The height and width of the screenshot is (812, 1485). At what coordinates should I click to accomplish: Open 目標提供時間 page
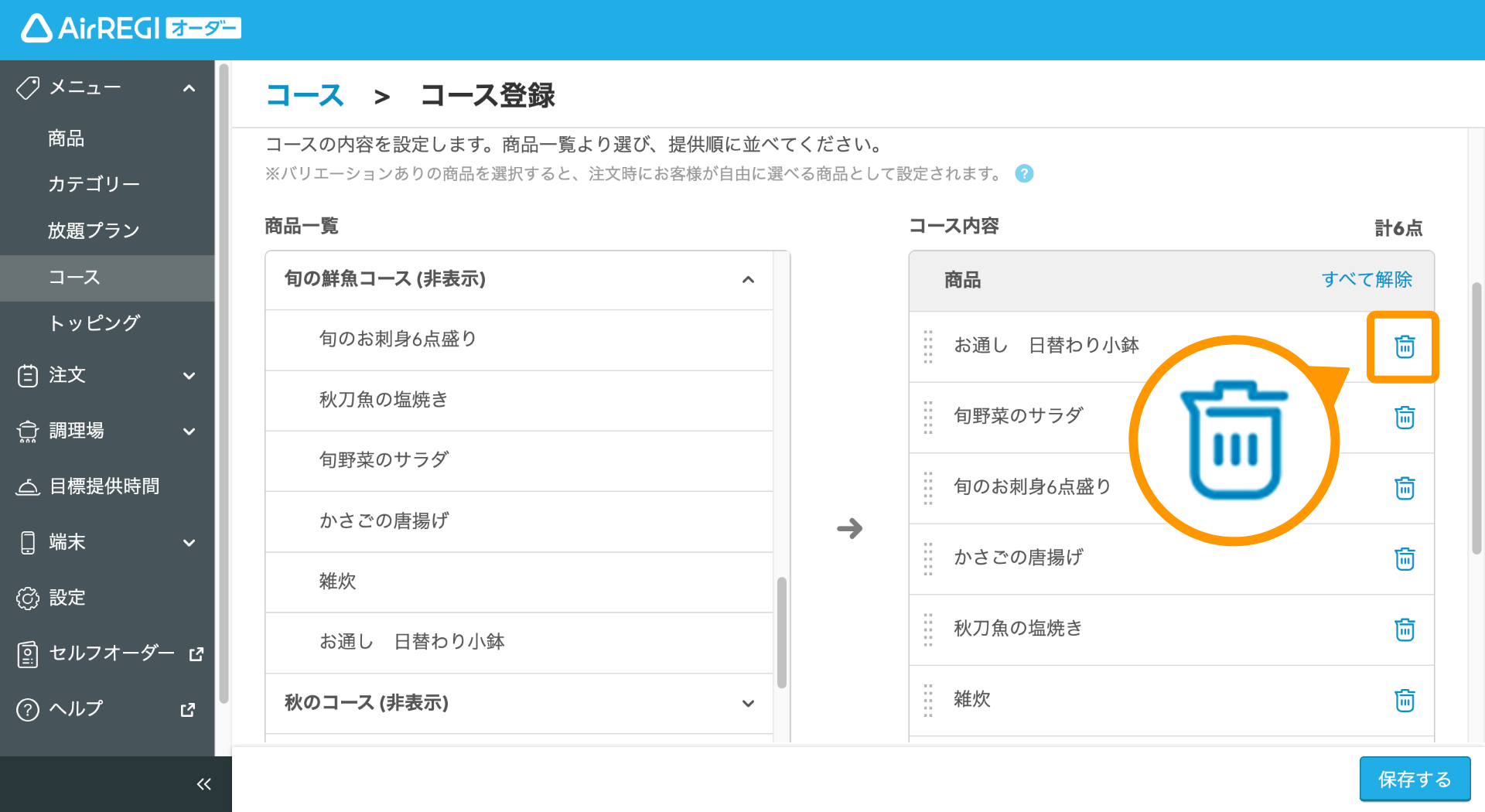104,487
